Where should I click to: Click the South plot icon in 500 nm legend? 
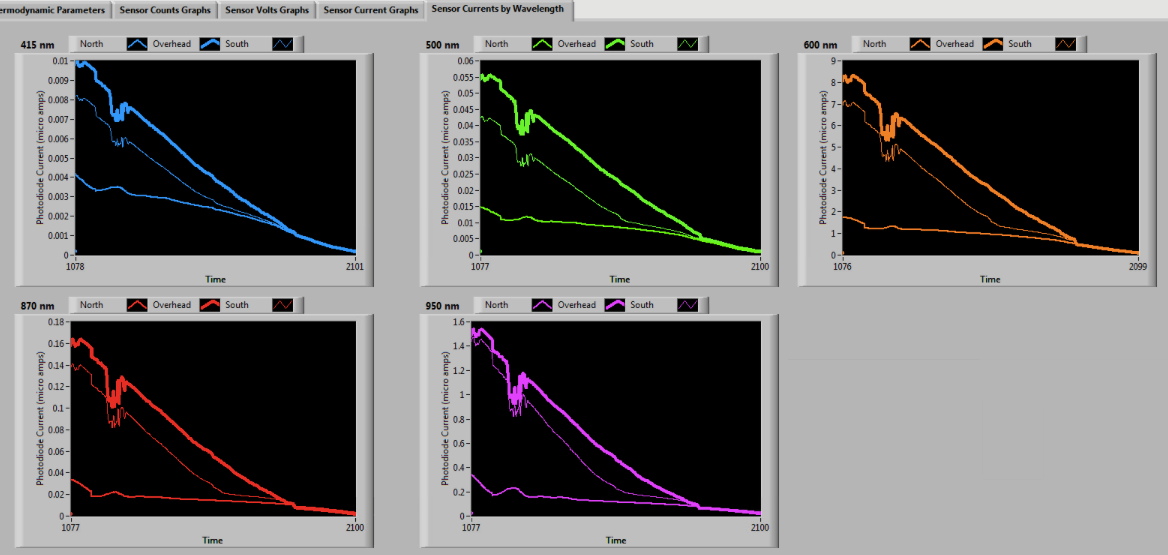[x=689, y=44]
